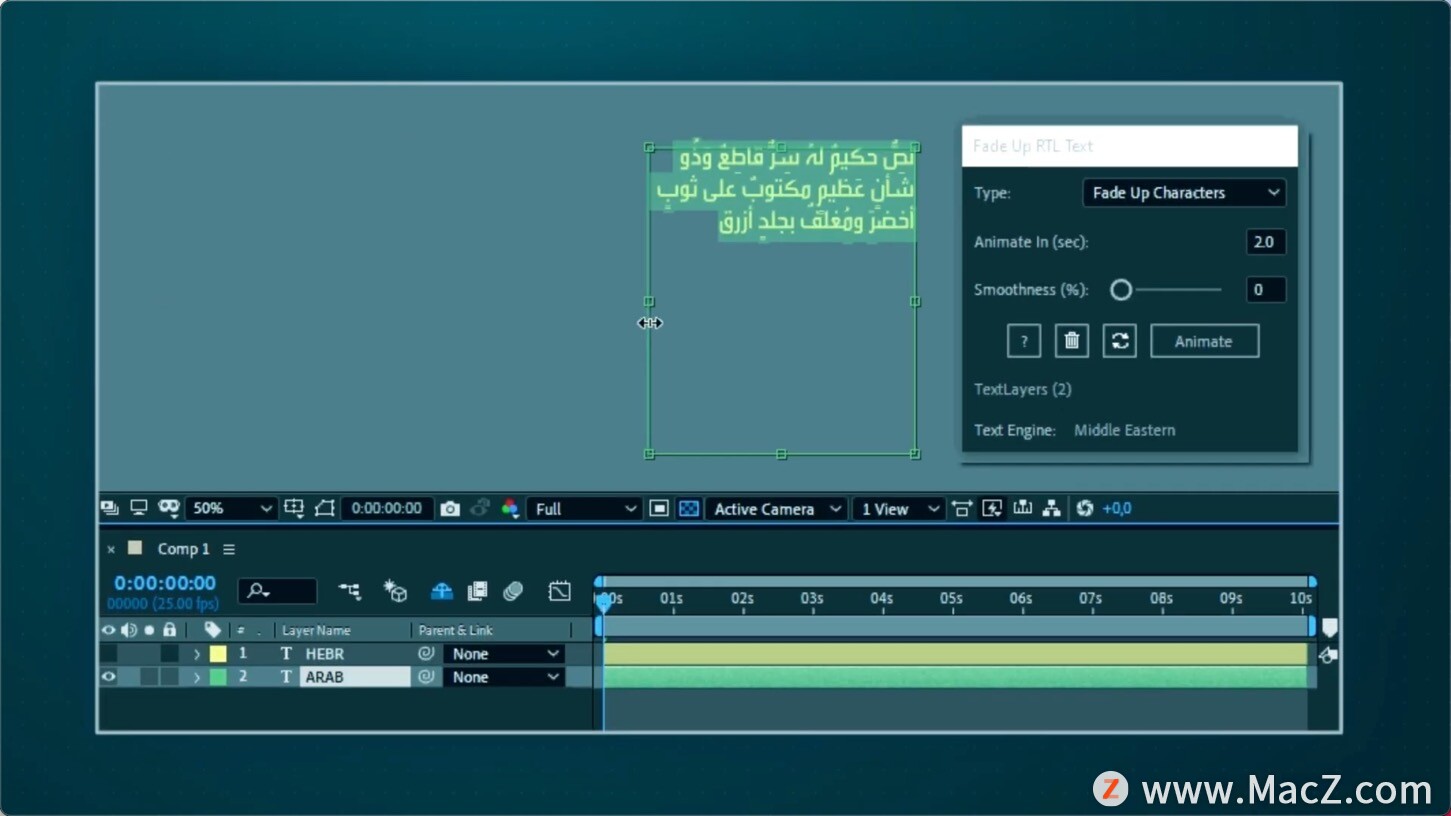Click the Show Snapshot icon

pyautogui.click(x=480, y=508)
